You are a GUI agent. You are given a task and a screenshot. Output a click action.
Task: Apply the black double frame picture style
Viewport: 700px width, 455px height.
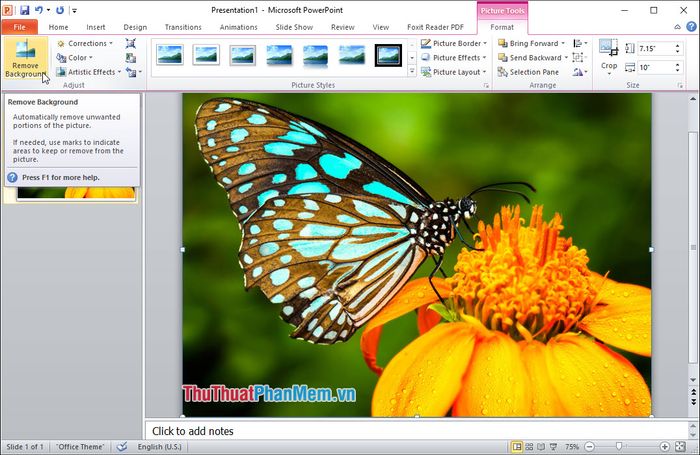point(388,55)
